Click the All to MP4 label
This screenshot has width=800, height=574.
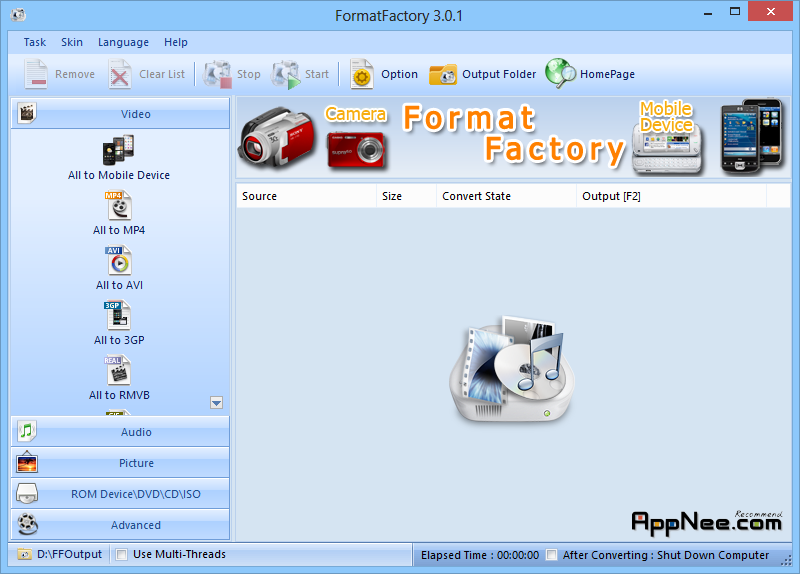click(119, 230)
